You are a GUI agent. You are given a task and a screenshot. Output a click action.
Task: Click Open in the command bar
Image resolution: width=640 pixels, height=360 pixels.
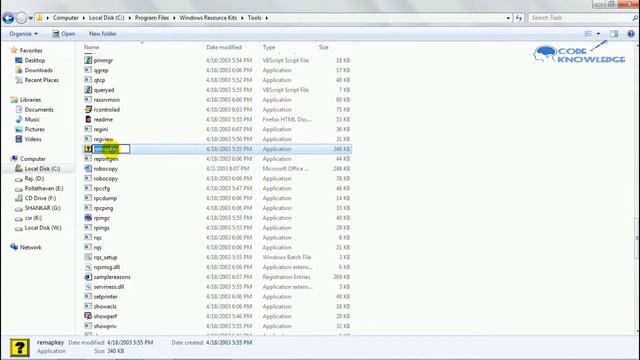pyautogui.click(x=64, y=34)
